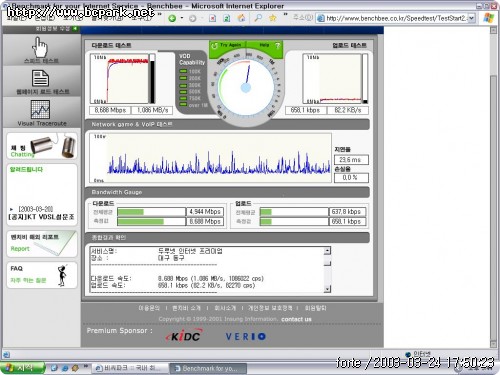Click first quick launch icon on taskbar
This screenshot has height=375, width=500.
pyautogui.click(x=54, y=368)
